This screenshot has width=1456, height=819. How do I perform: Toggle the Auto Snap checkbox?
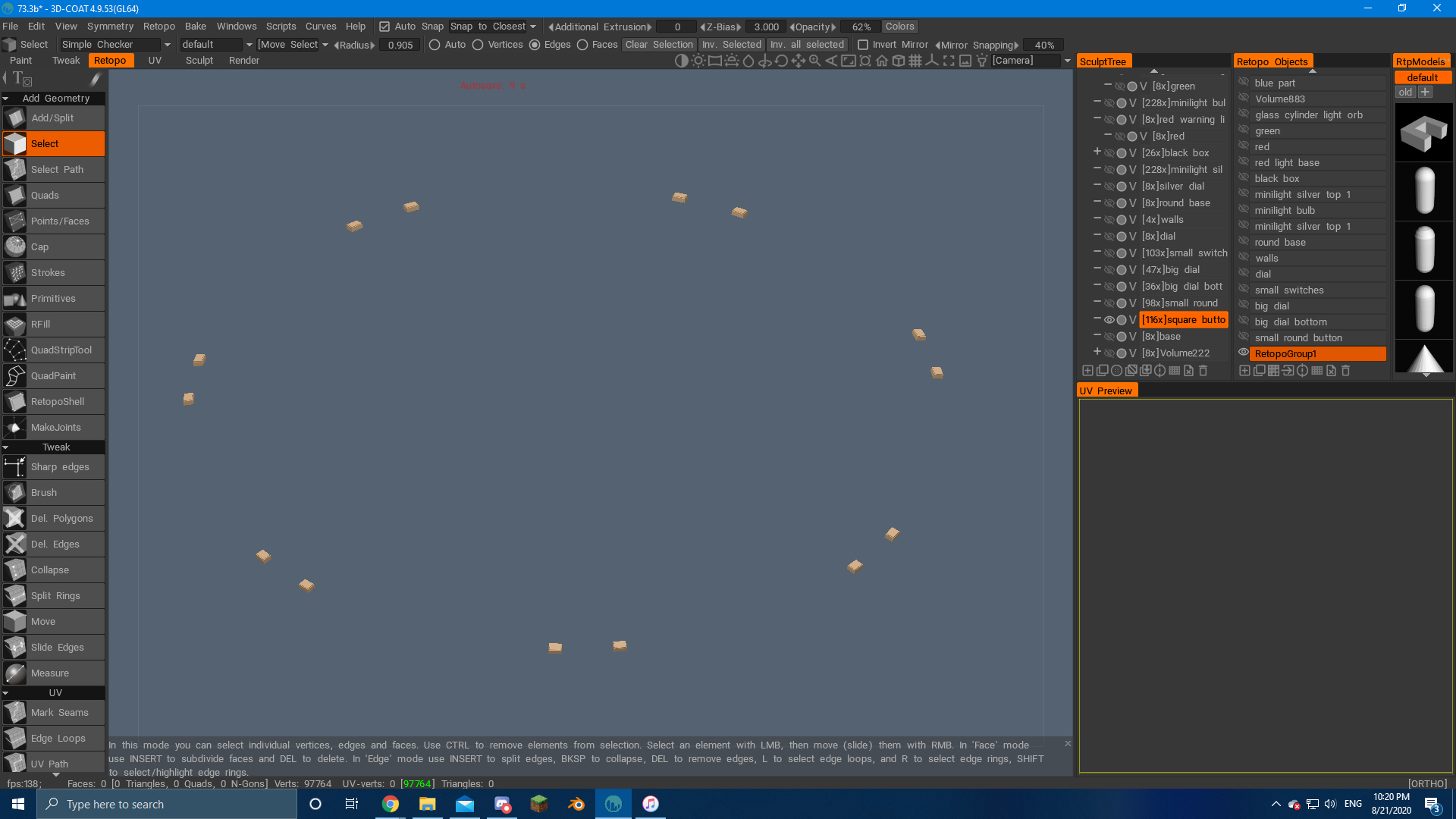coord(384,27)
